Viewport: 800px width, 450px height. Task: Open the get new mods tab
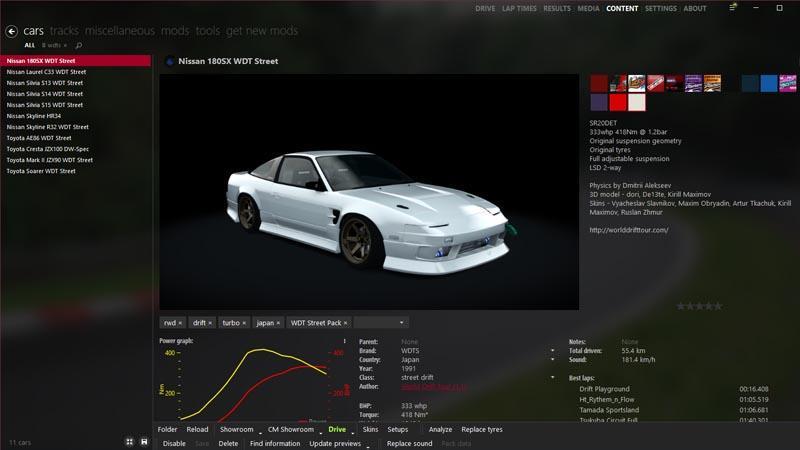262,31
